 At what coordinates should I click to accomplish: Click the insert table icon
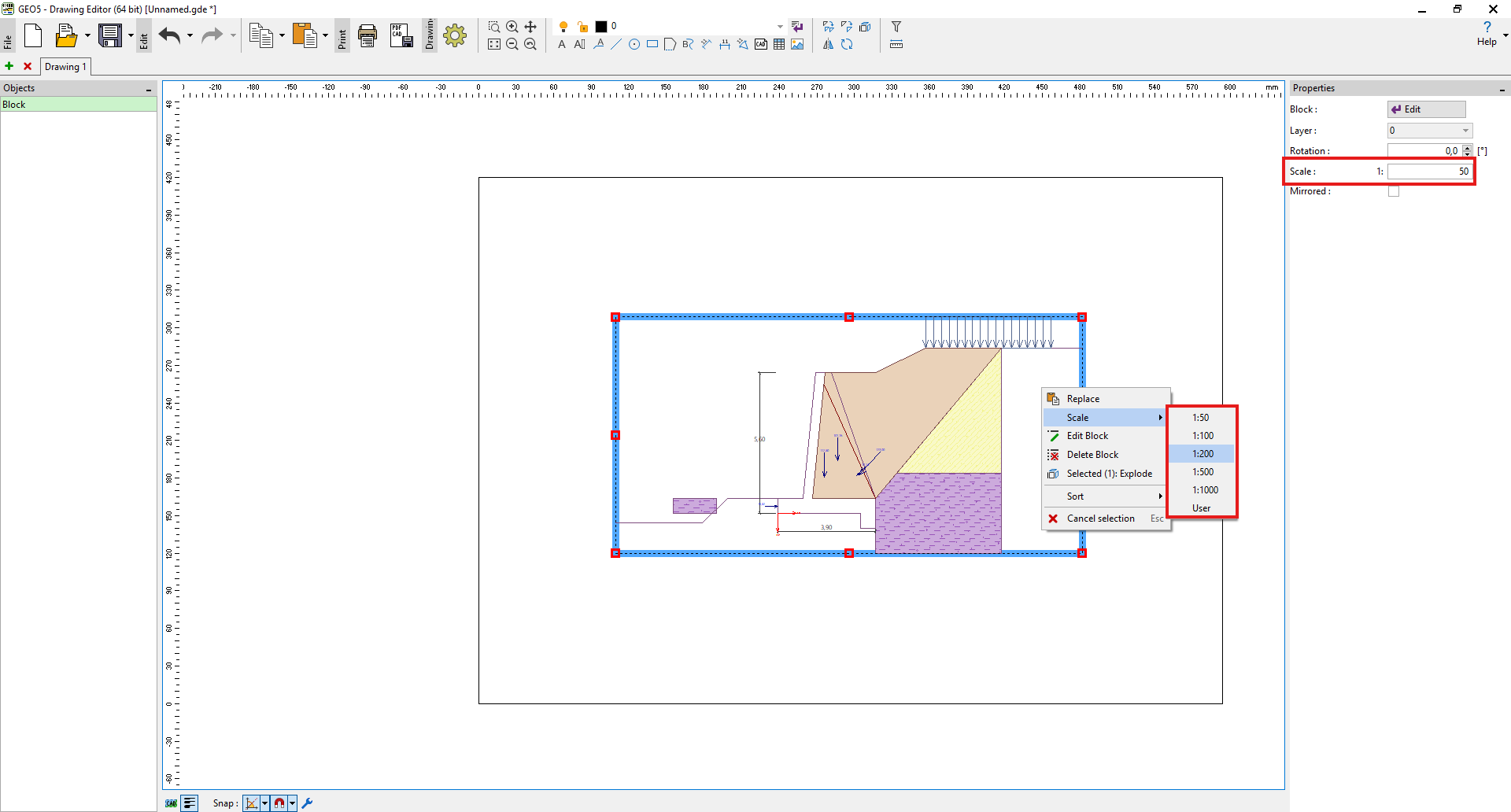[779, 45]
